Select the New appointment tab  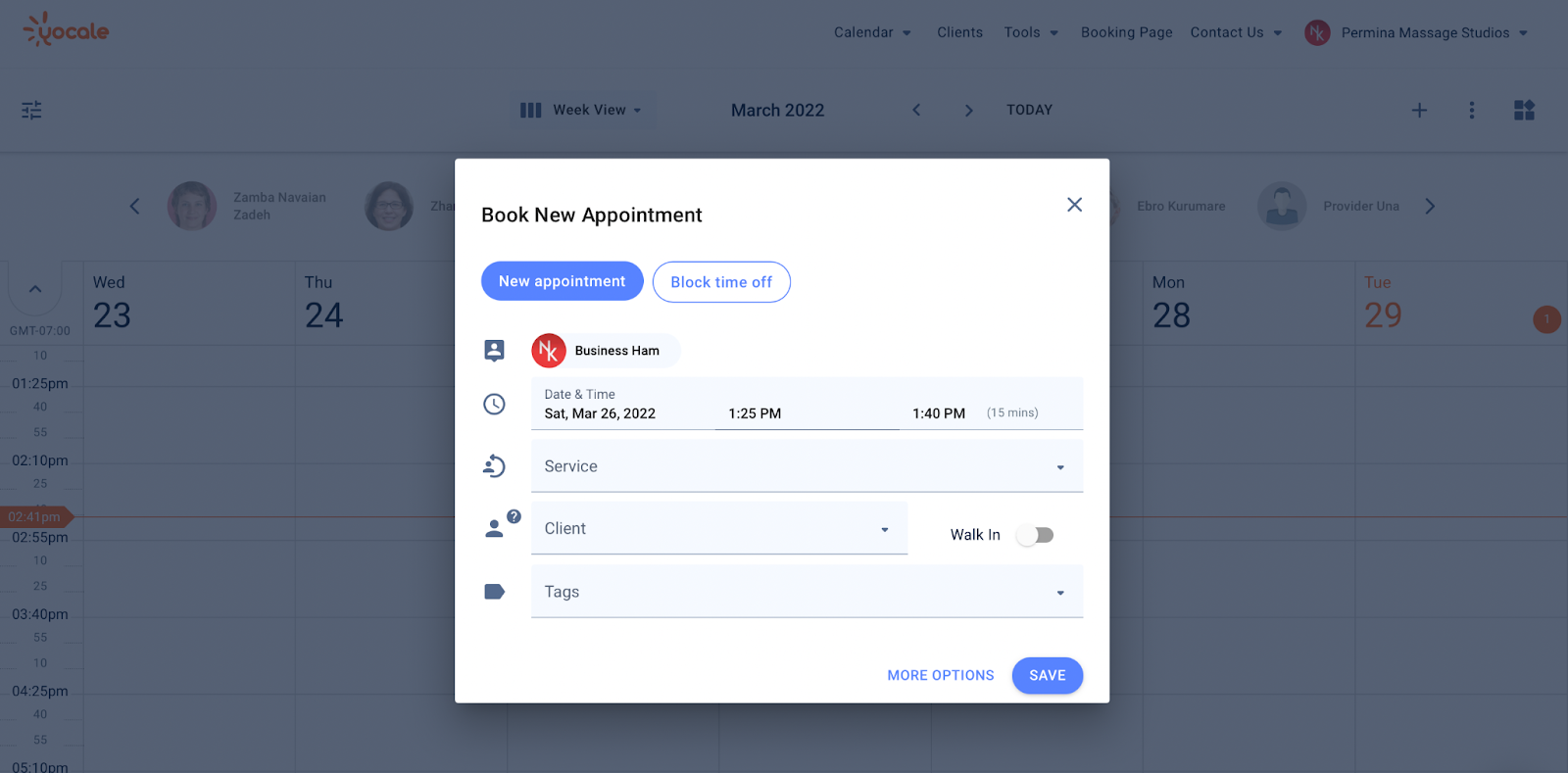562,281
